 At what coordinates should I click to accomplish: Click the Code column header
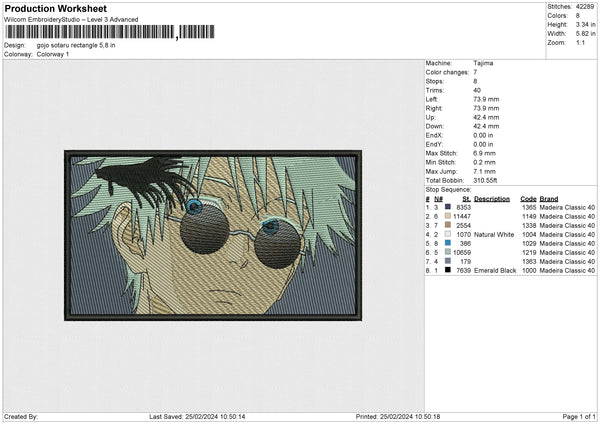point(528,198)
